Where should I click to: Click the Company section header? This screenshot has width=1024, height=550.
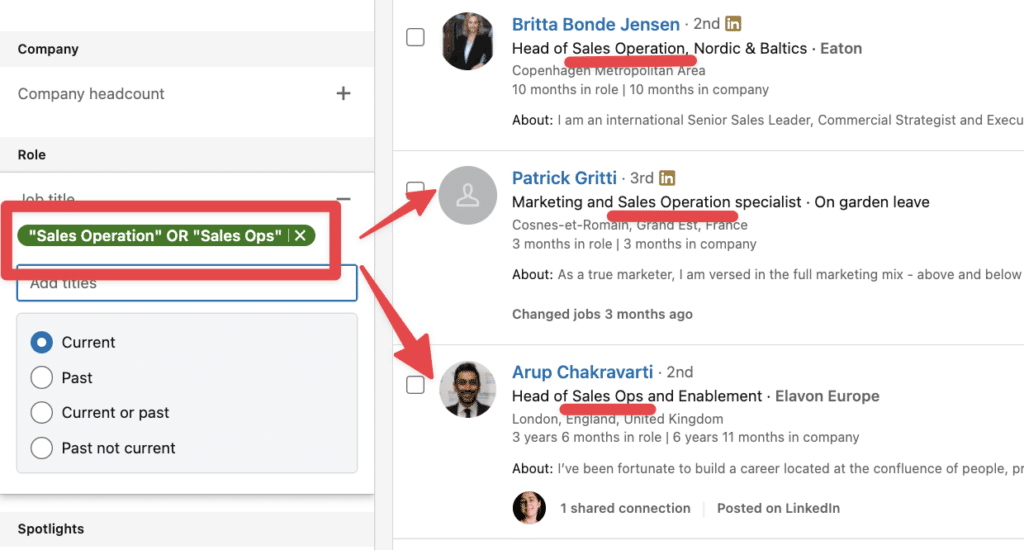(x=48, y=49)
